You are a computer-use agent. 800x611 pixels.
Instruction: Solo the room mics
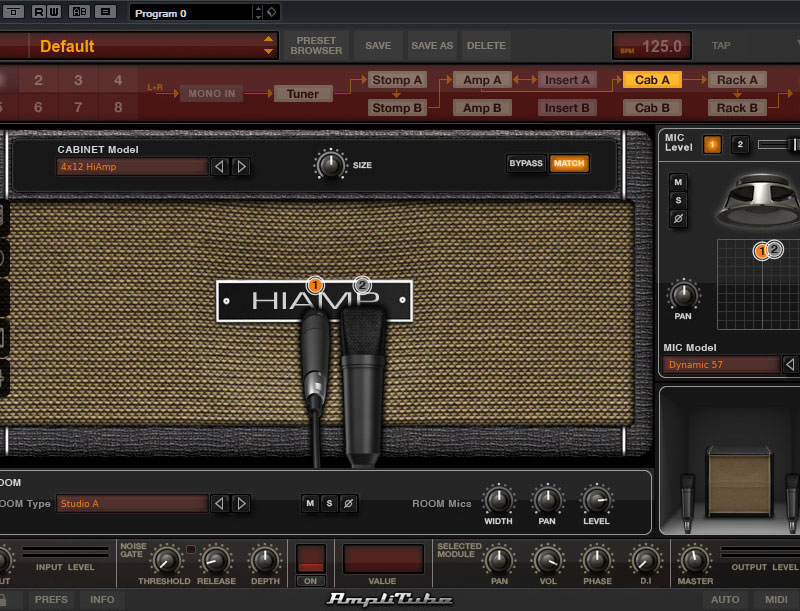point(329,503)
